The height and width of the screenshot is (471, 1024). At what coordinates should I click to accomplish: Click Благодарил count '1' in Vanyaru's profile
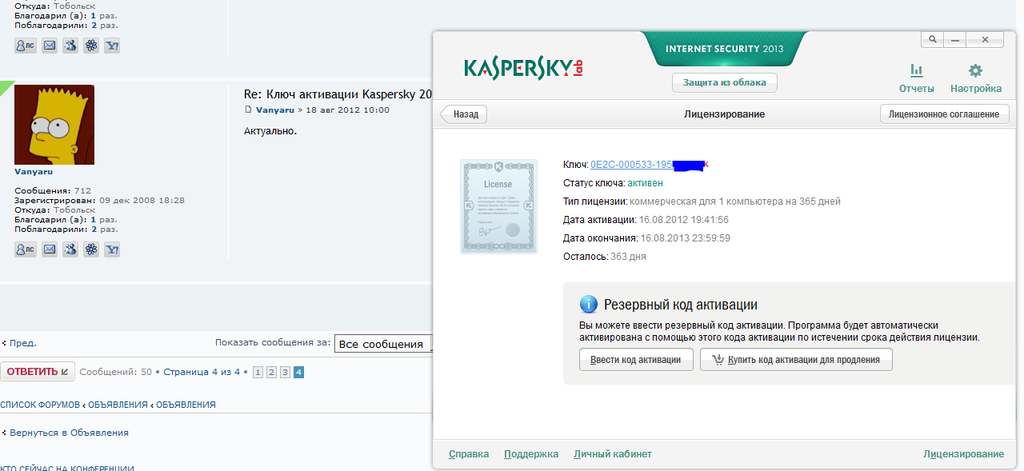pyautogui.click(x=92, y=219)
